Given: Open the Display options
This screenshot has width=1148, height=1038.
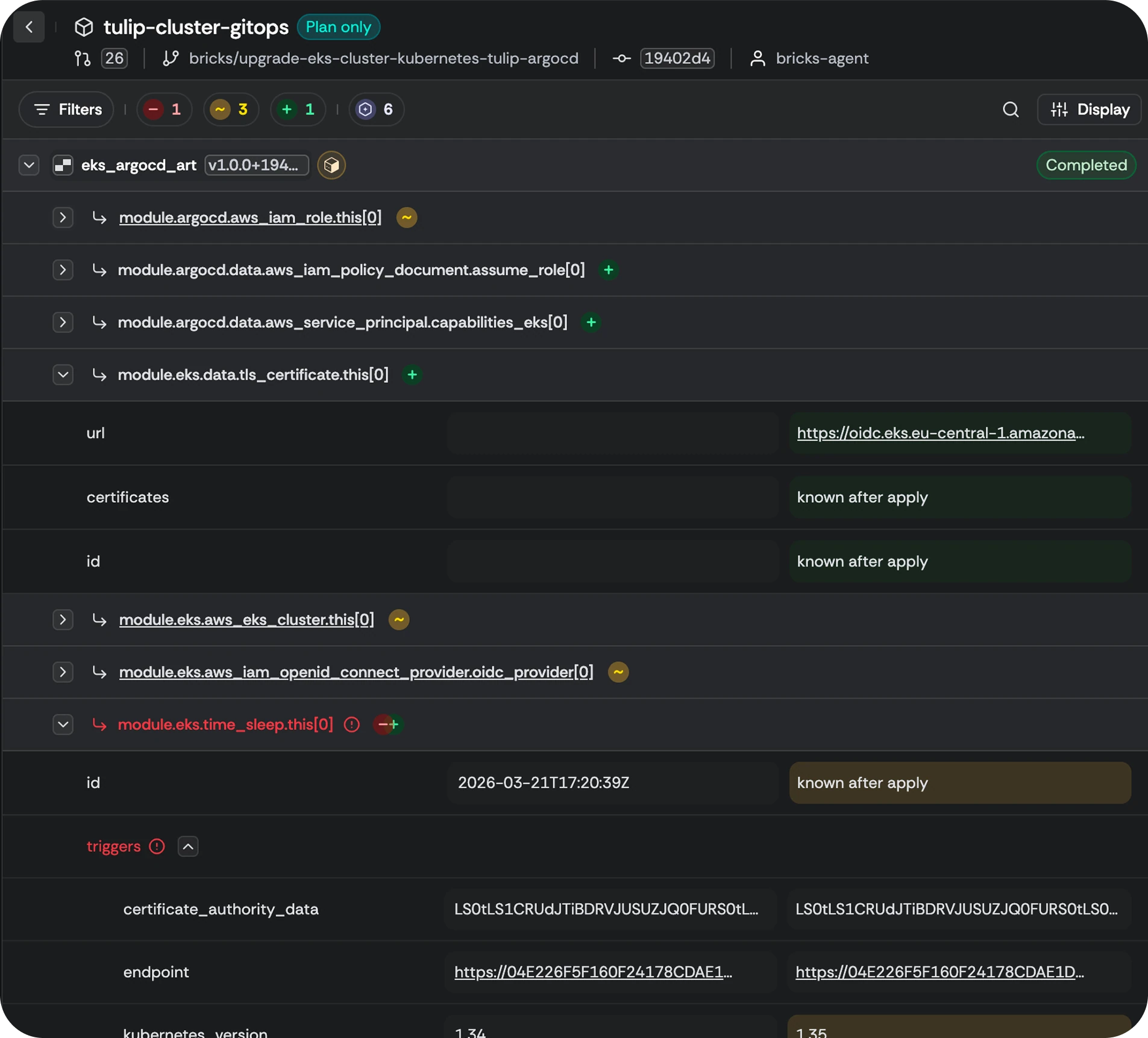Looking at the screenshot, I should (1089, 109).
